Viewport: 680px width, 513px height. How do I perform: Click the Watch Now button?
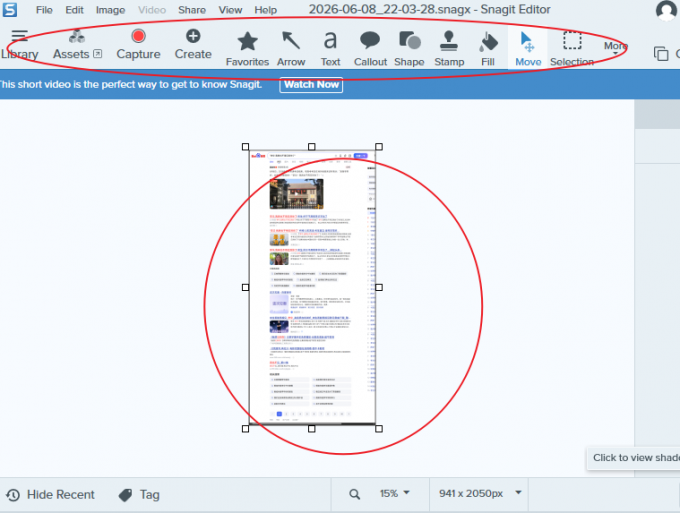pos(311,85)
